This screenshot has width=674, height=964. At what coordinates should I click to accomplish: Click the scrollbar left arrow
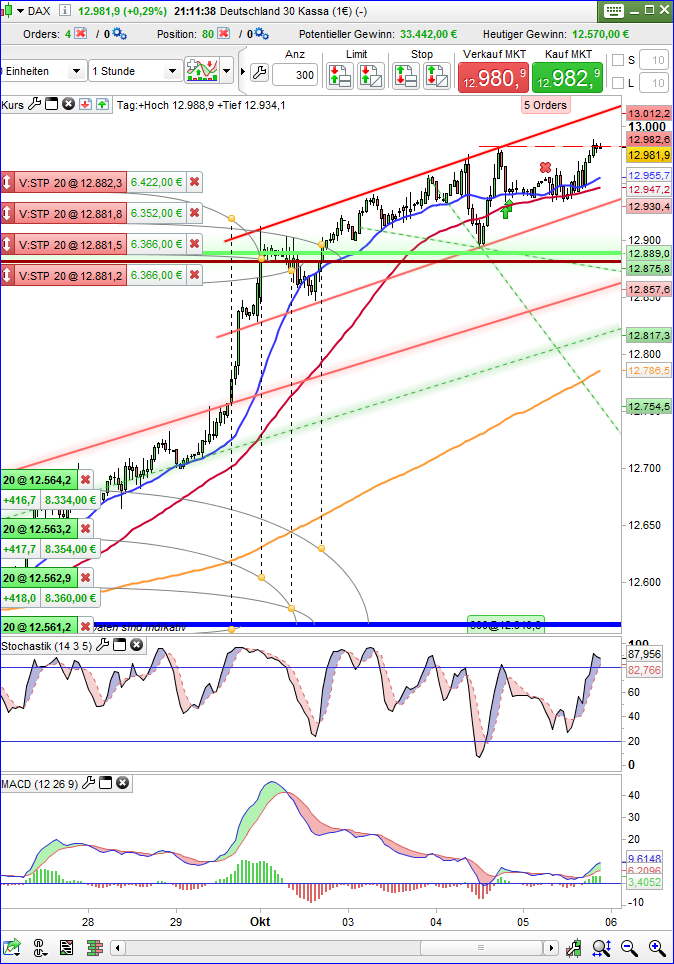pos(117,947)
